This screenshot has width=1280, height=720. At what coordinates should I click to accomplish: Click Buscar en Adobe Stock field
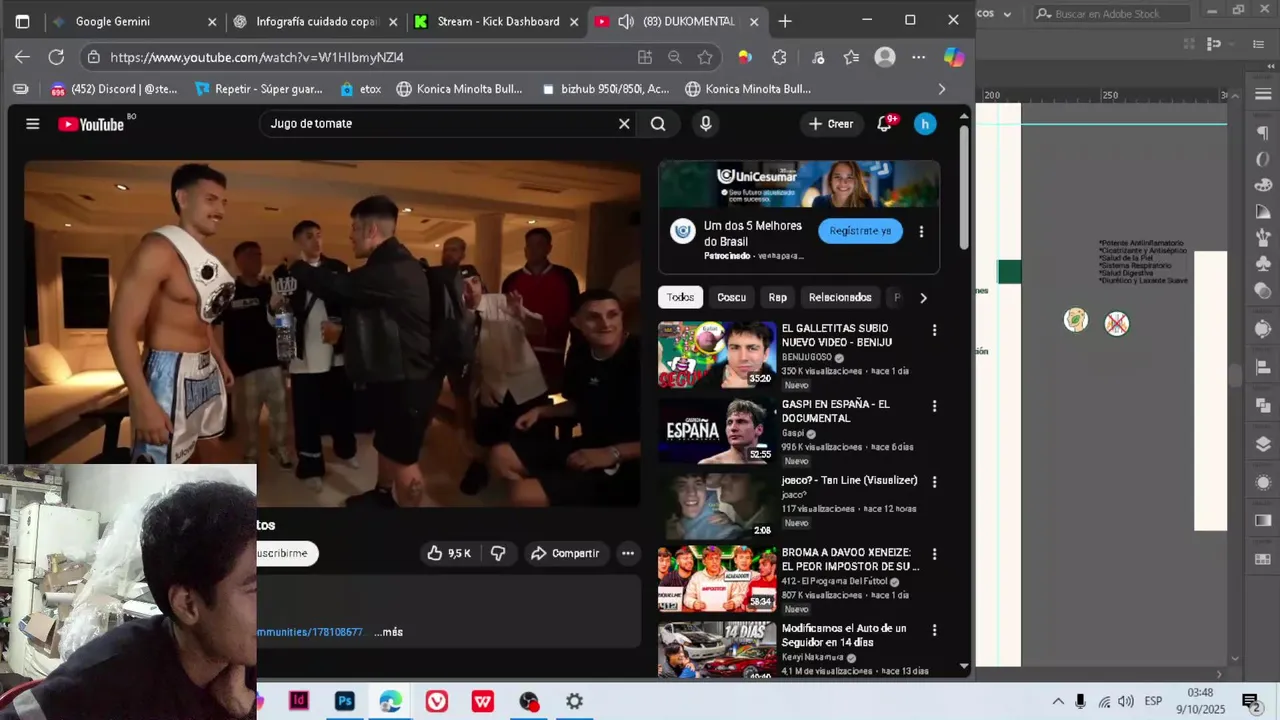[1110, 13]
